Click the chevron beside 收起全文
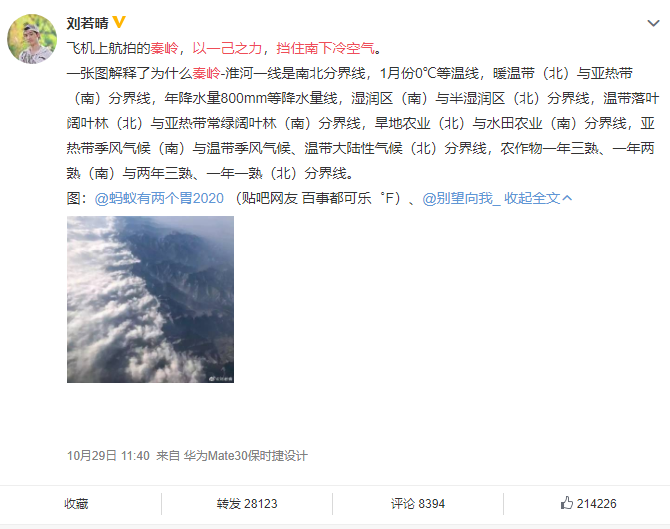The height and width of the screenshot is (529, 670). pyautogui.click(x=567, y=198)
